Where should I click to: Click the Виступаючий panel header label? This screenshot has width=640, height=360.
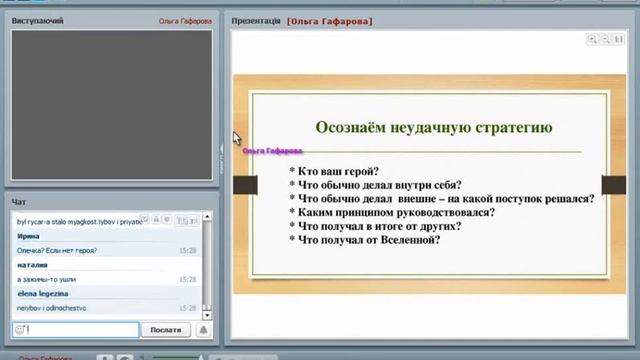point(38,21)
